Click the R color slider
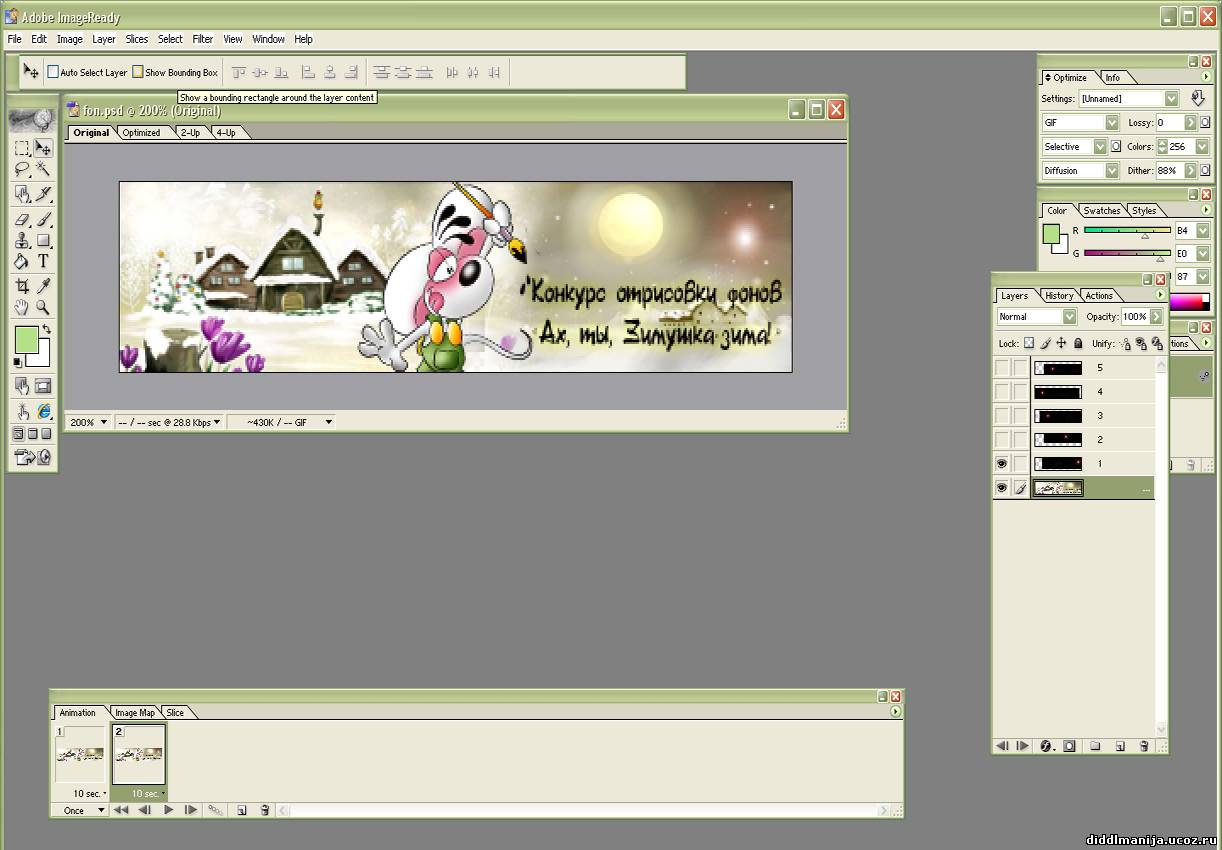The height and width of the screenshot is (850, 1222). (1127, 230)
